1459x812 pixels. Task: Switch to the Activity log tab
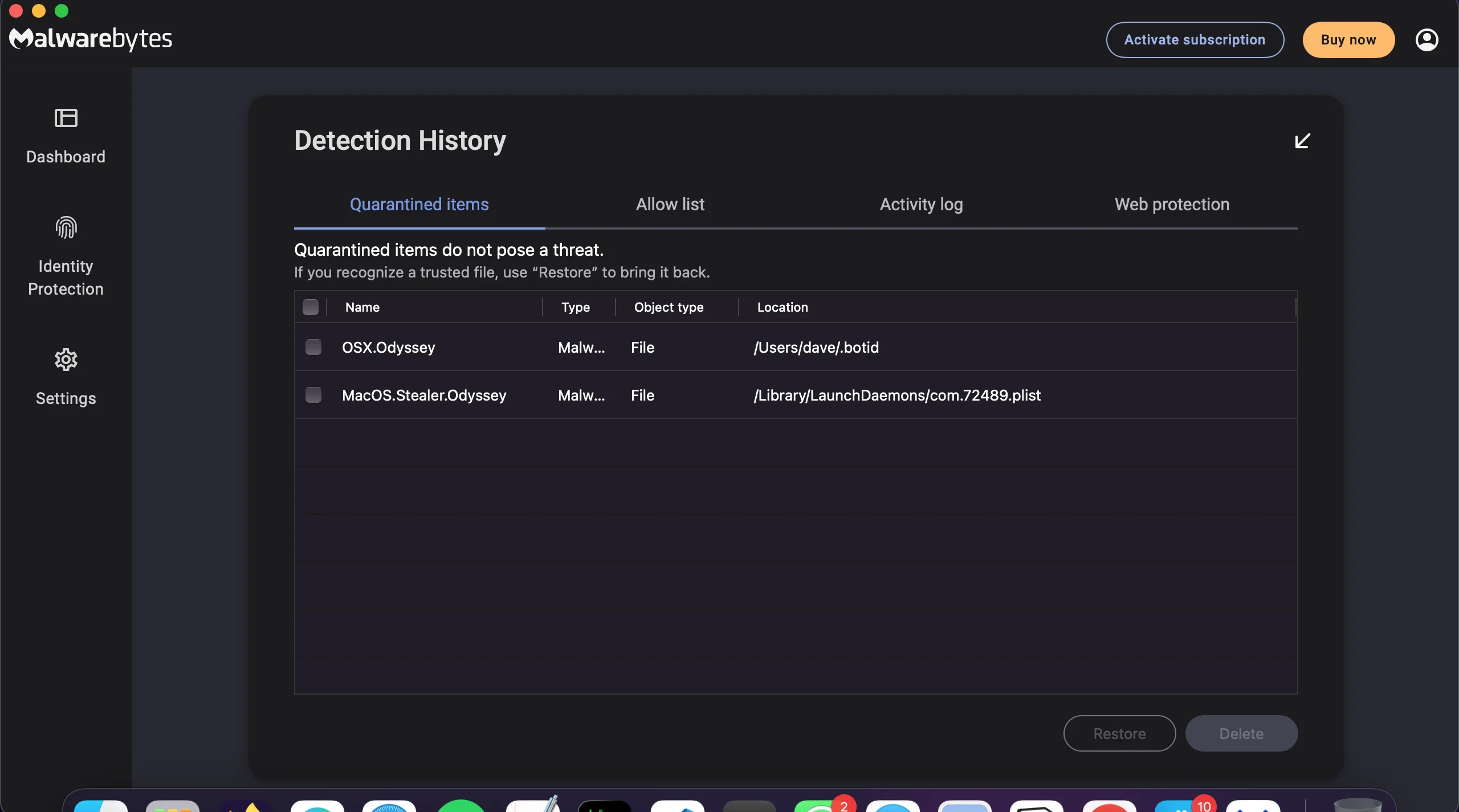click(921, 204)
